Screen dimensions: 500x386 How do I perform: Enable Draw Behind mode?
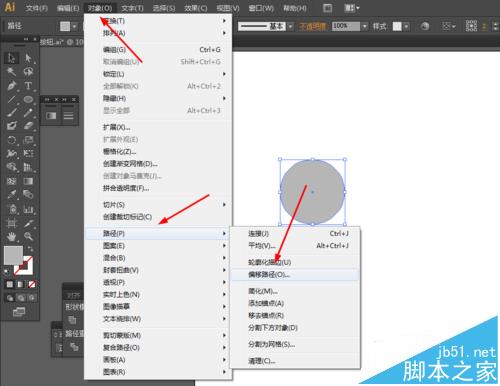point(21,298)
